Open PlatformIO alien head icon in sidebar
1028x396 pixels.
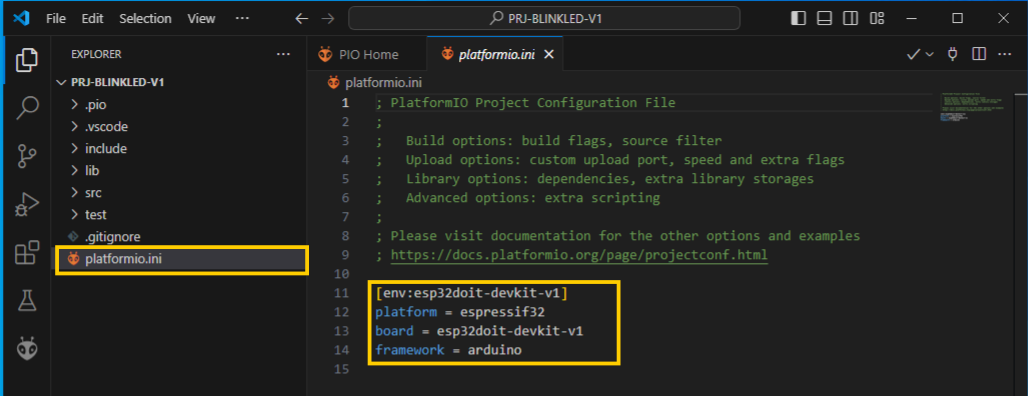click(27, 348)
